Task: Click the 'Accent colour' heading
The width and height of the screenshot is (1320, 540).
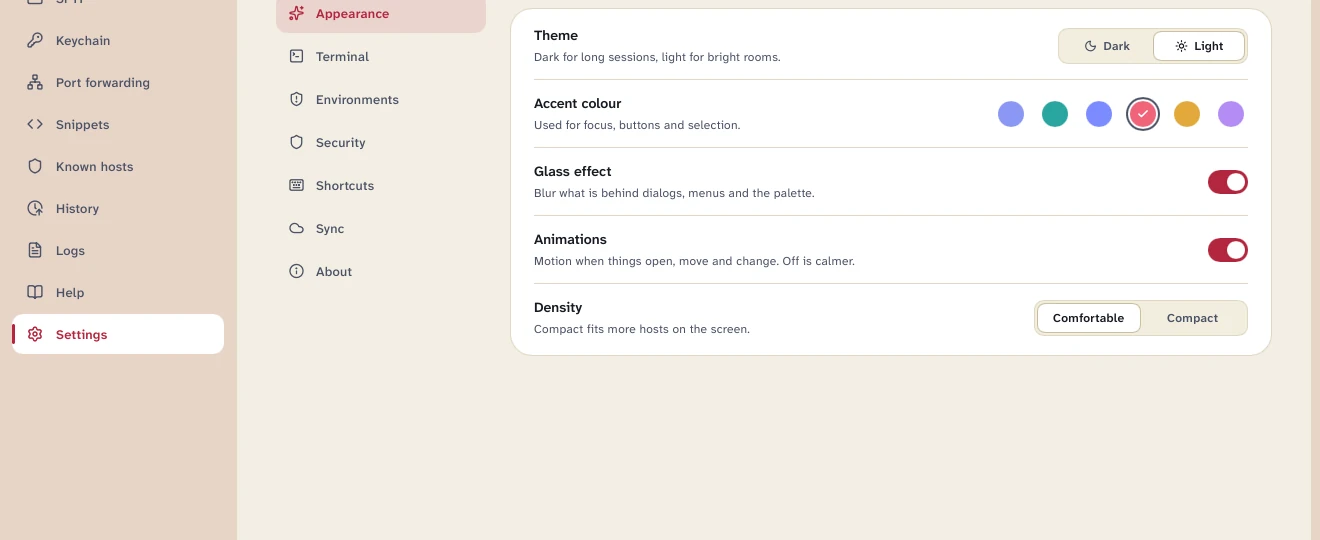Action: [x=577, y=103]
